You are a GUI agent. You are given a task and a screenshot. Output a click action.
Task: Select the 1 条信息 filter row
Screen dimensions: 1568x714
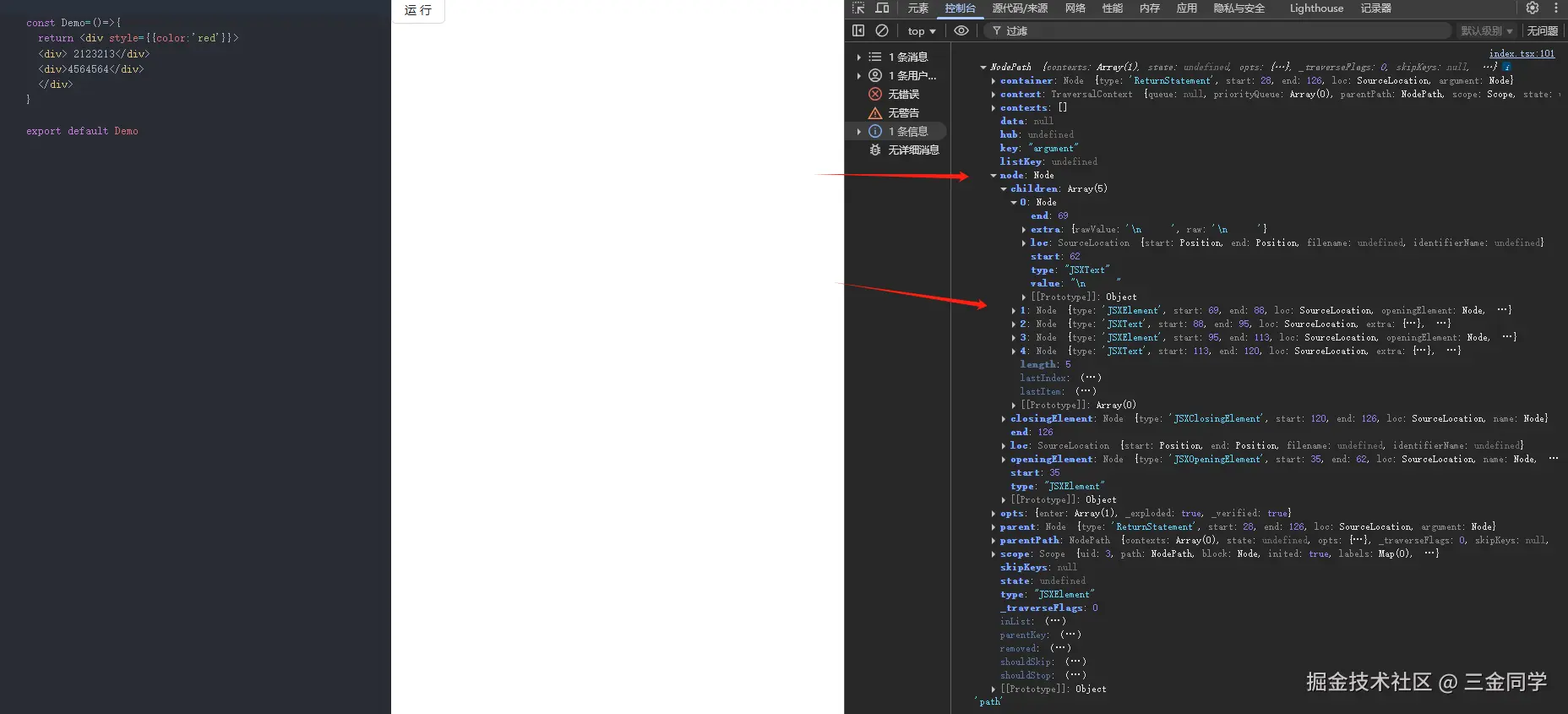pyautogui.click(x=896, y=131)
